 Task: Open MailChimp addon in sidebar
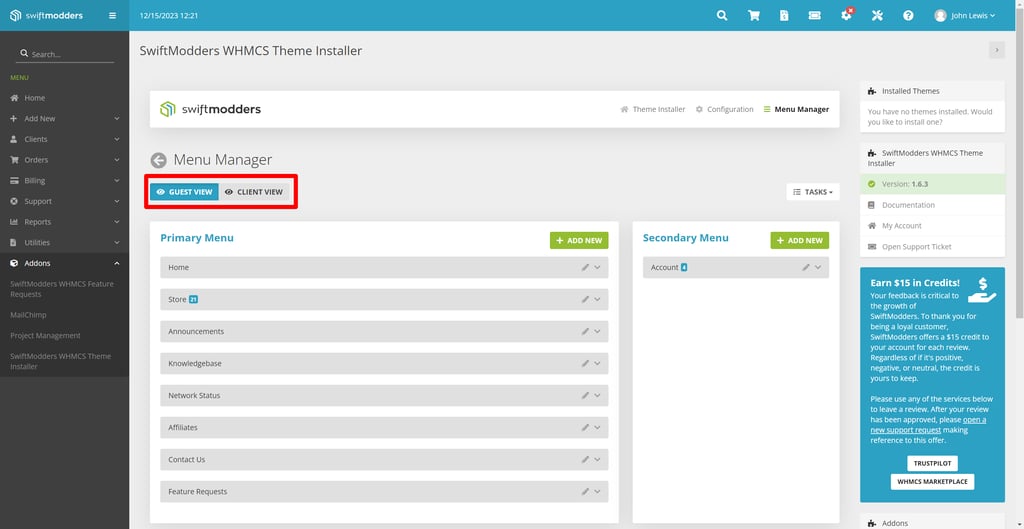28,315
